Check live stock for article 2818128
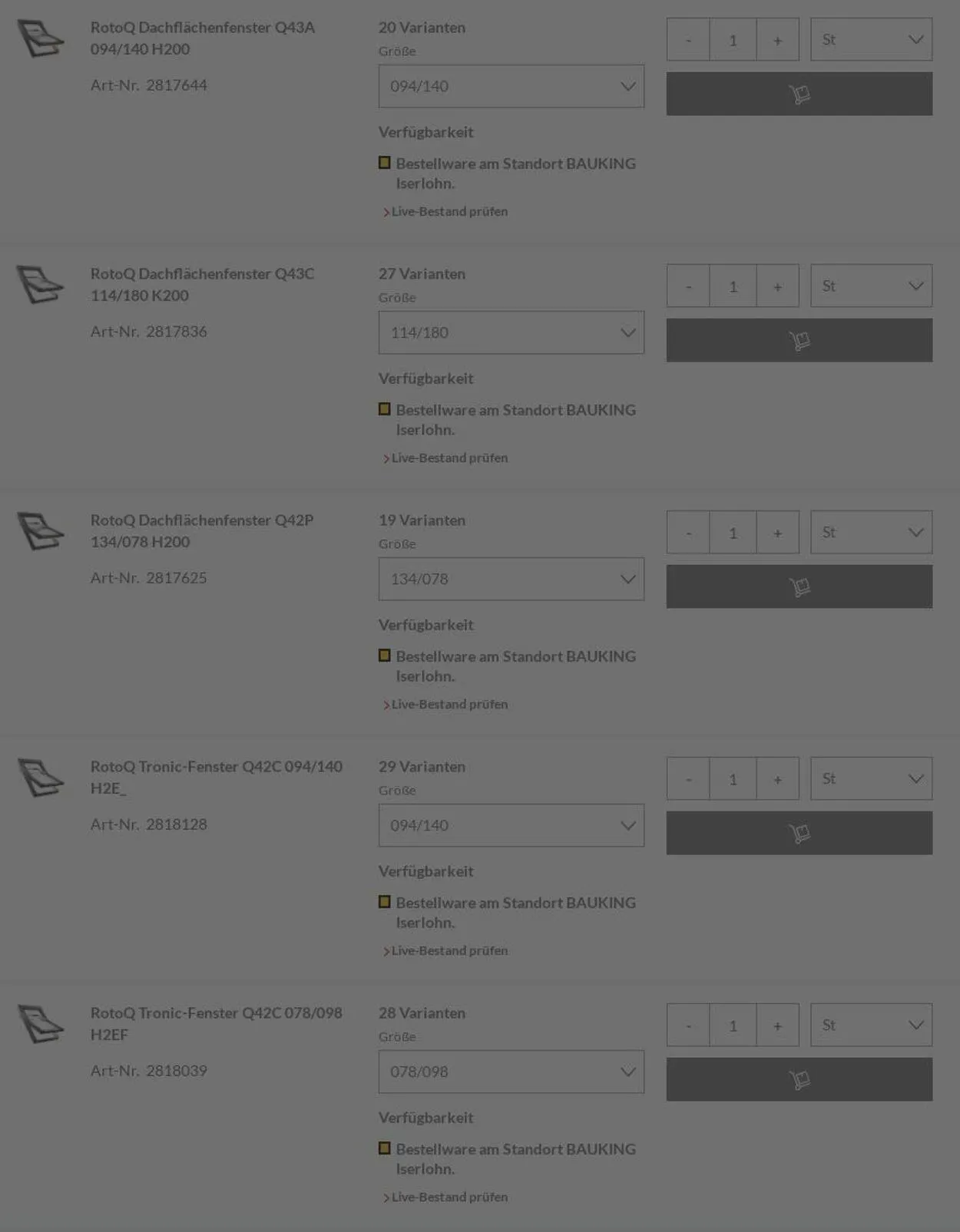 [x=449, y=950]
